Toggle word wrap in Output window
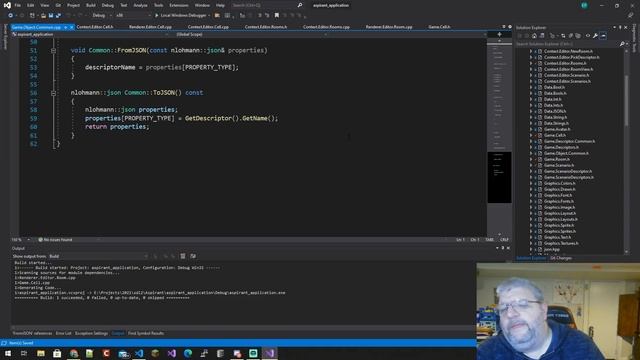640x360 pixels. [193, 256]
